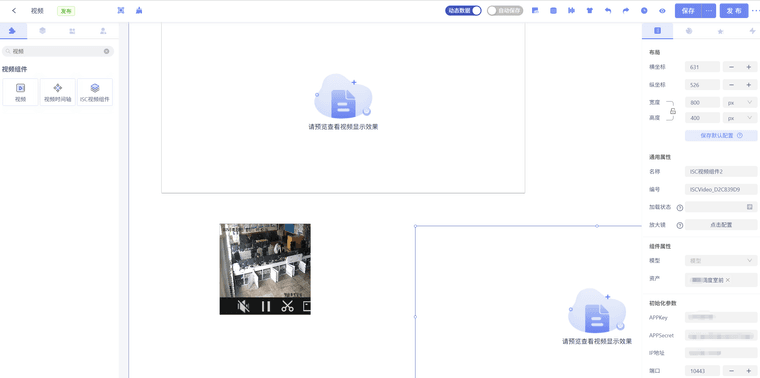Preview the page with the eye icon

pyautogui.click(x=662, y=11)
